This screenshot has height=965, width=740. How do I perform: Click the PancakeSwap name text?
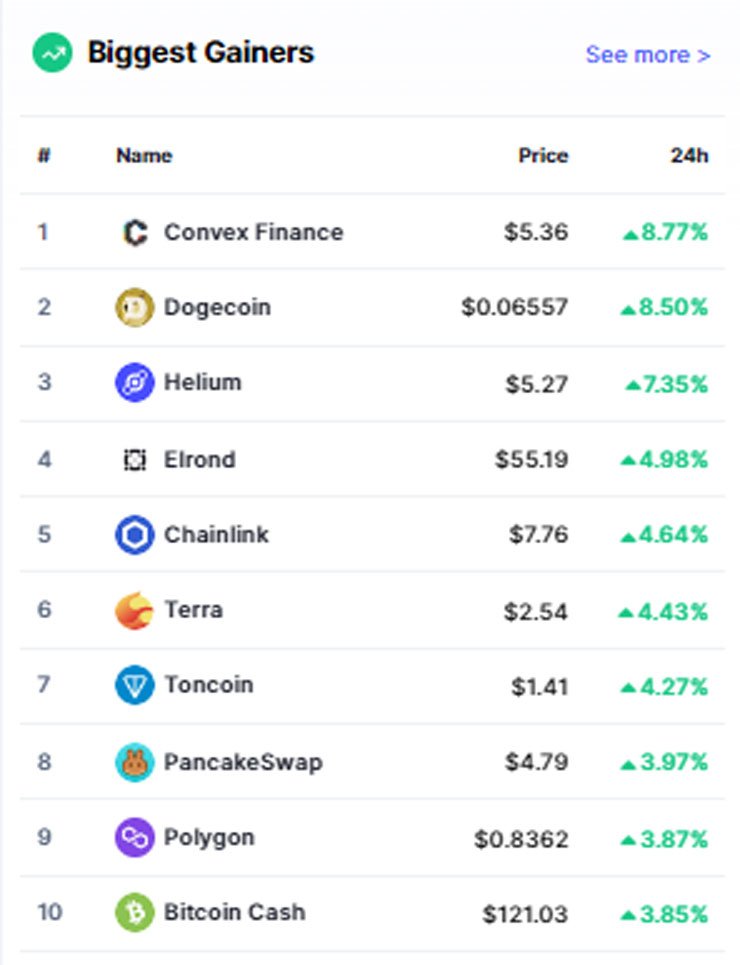tap(243, 762)
